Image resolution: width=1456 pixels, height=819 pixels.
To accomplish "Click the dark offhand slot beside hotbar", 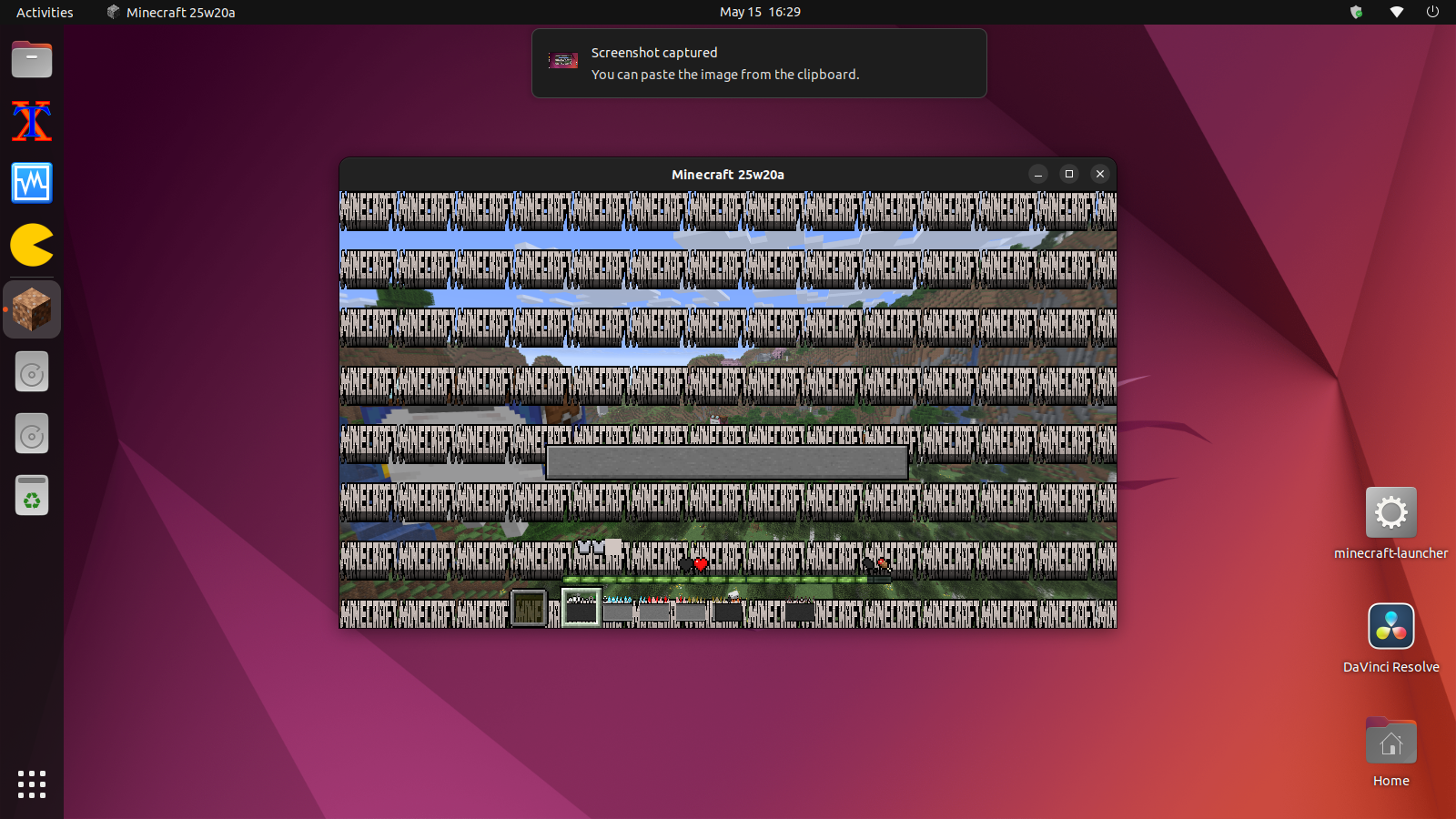I will 528,608.
